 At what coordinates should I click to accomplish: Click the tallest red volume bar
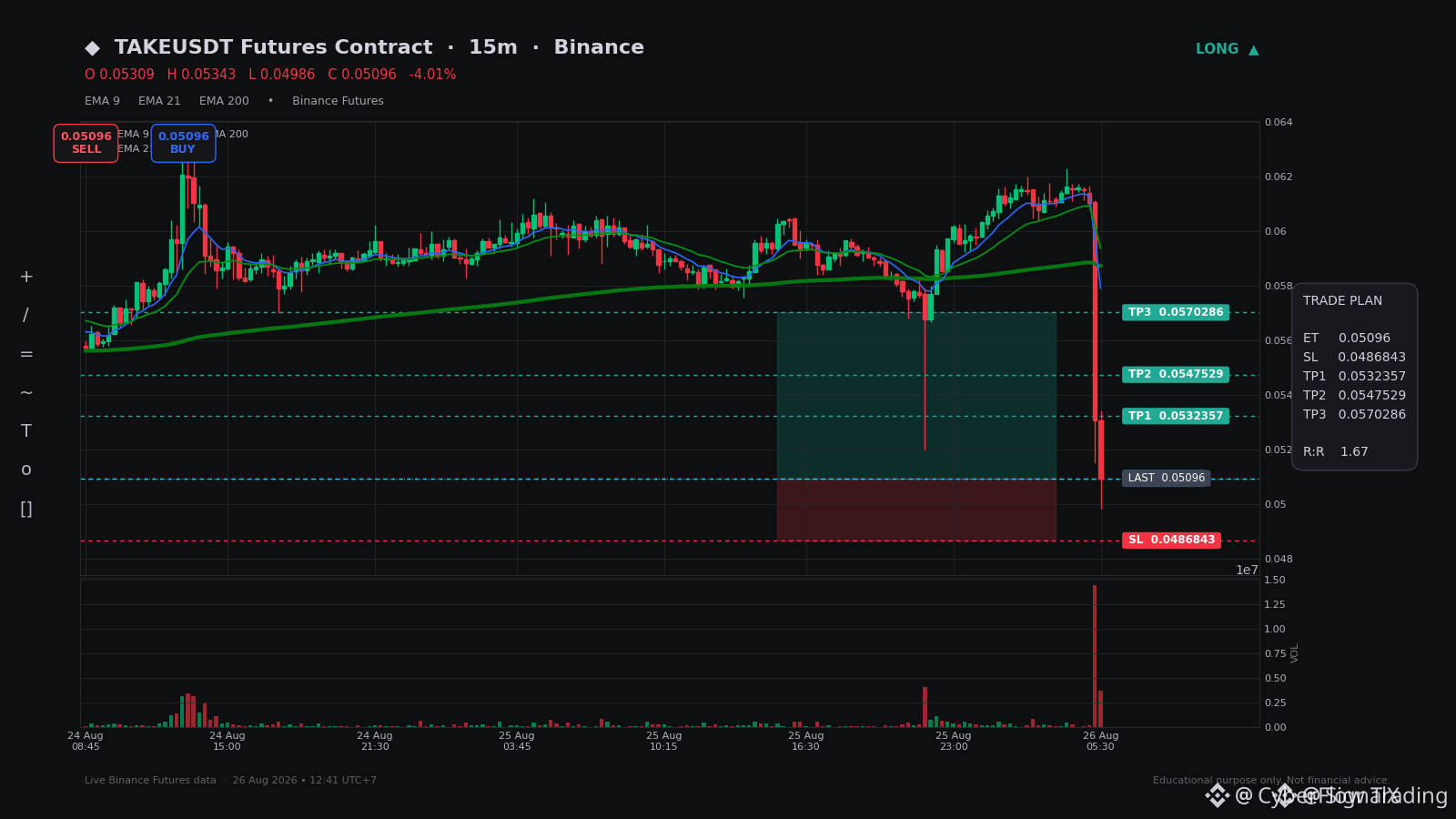(1095, 656)
